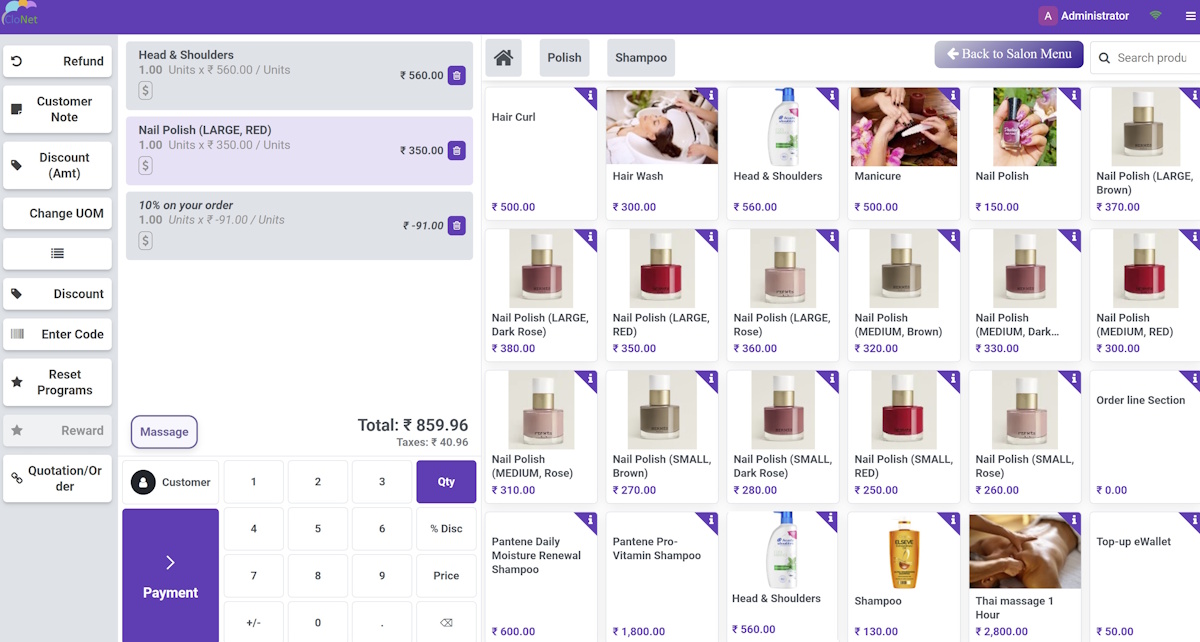
Task: Click the Discount button
Action: pos(57,294)
